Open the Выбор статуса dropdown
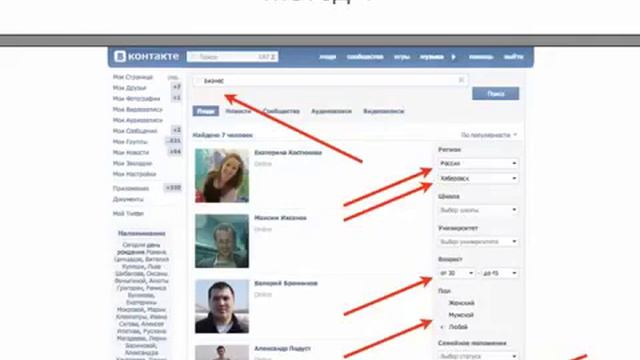The width and height of the screenshot is (640, 360). pyautogui.click(x=478, y=356)
